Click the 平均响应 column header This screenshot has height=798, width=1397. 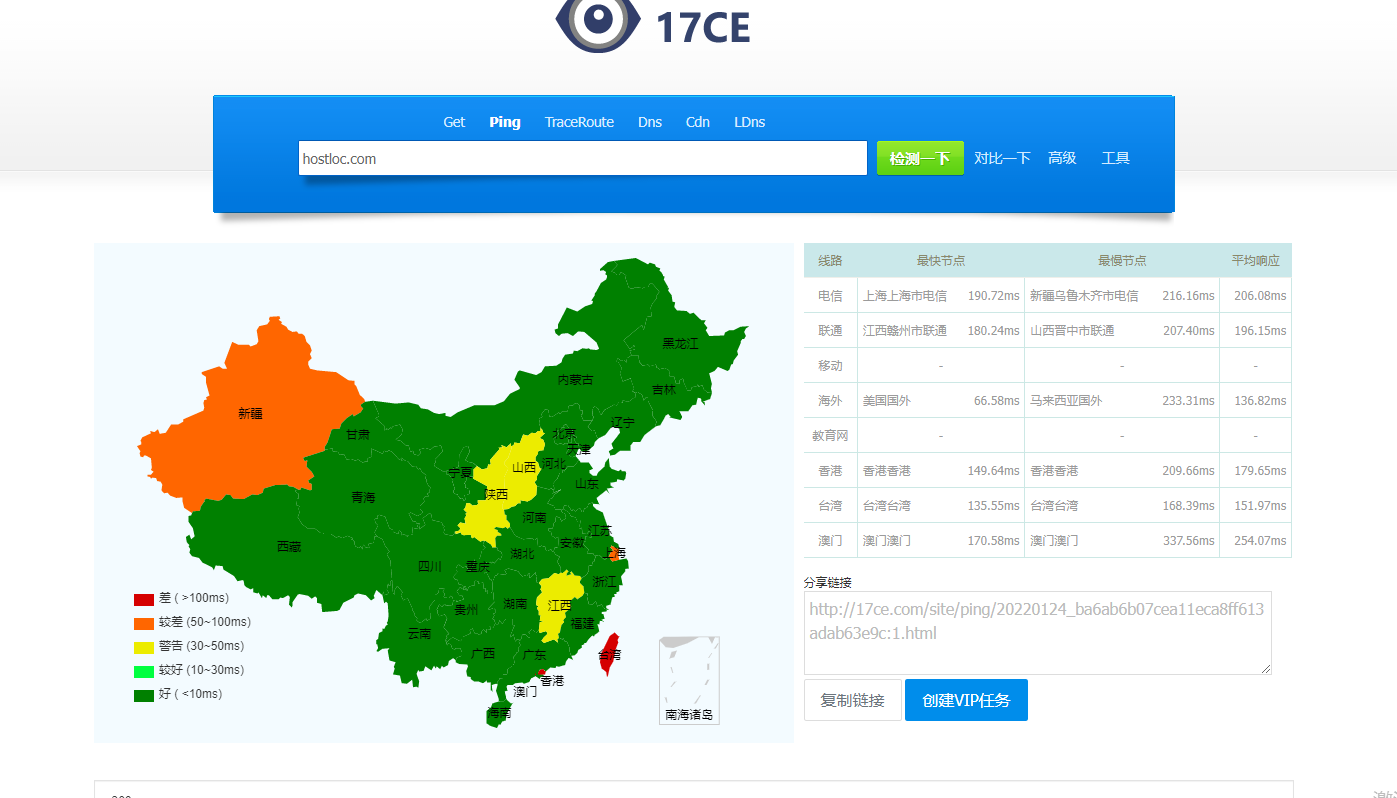coord(1255,260)
